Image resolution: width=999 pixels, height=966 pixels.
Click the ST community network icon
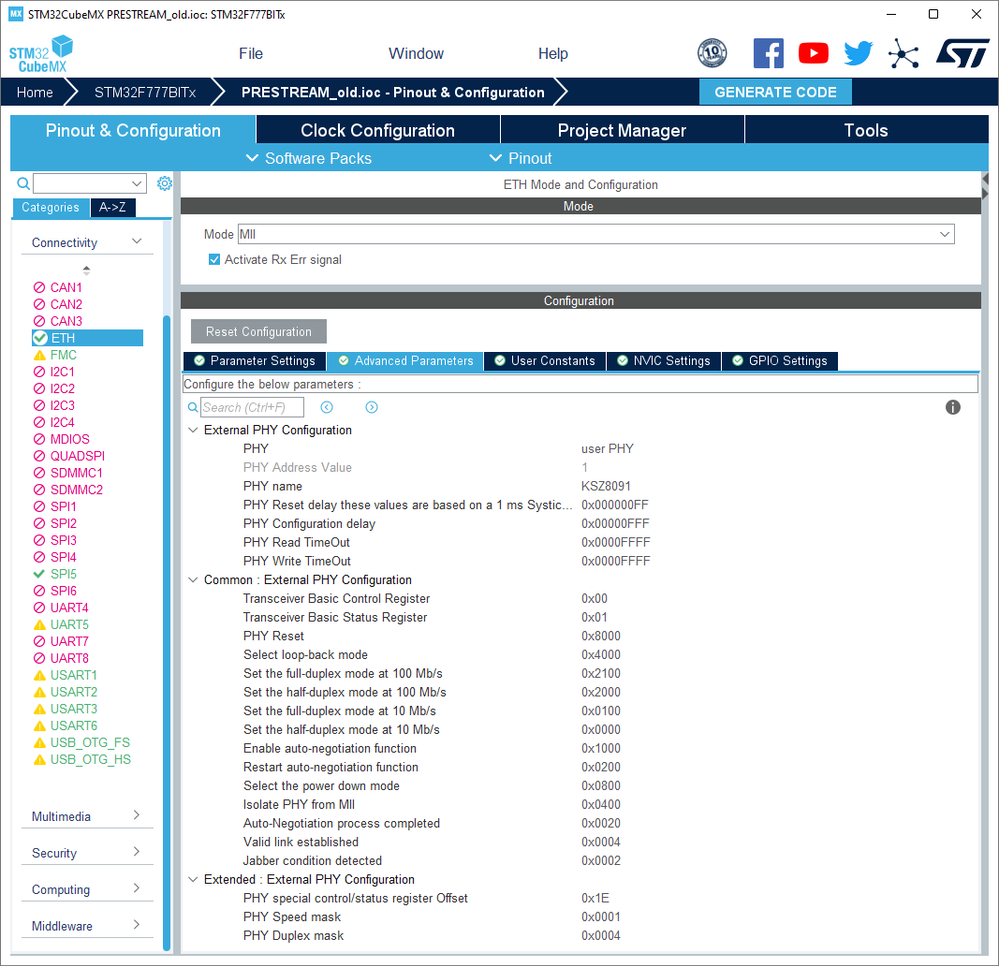pyautogui.click(x=903, y=54)
